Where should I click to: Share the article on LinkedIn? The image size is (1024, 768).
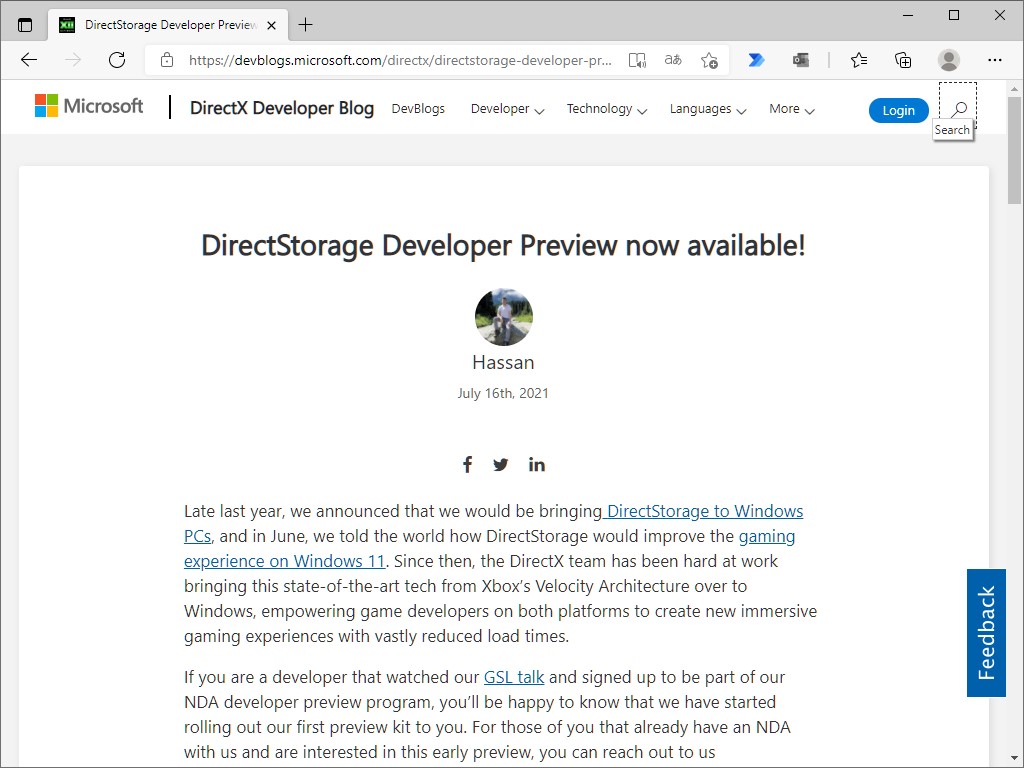(x=536, y=463)
